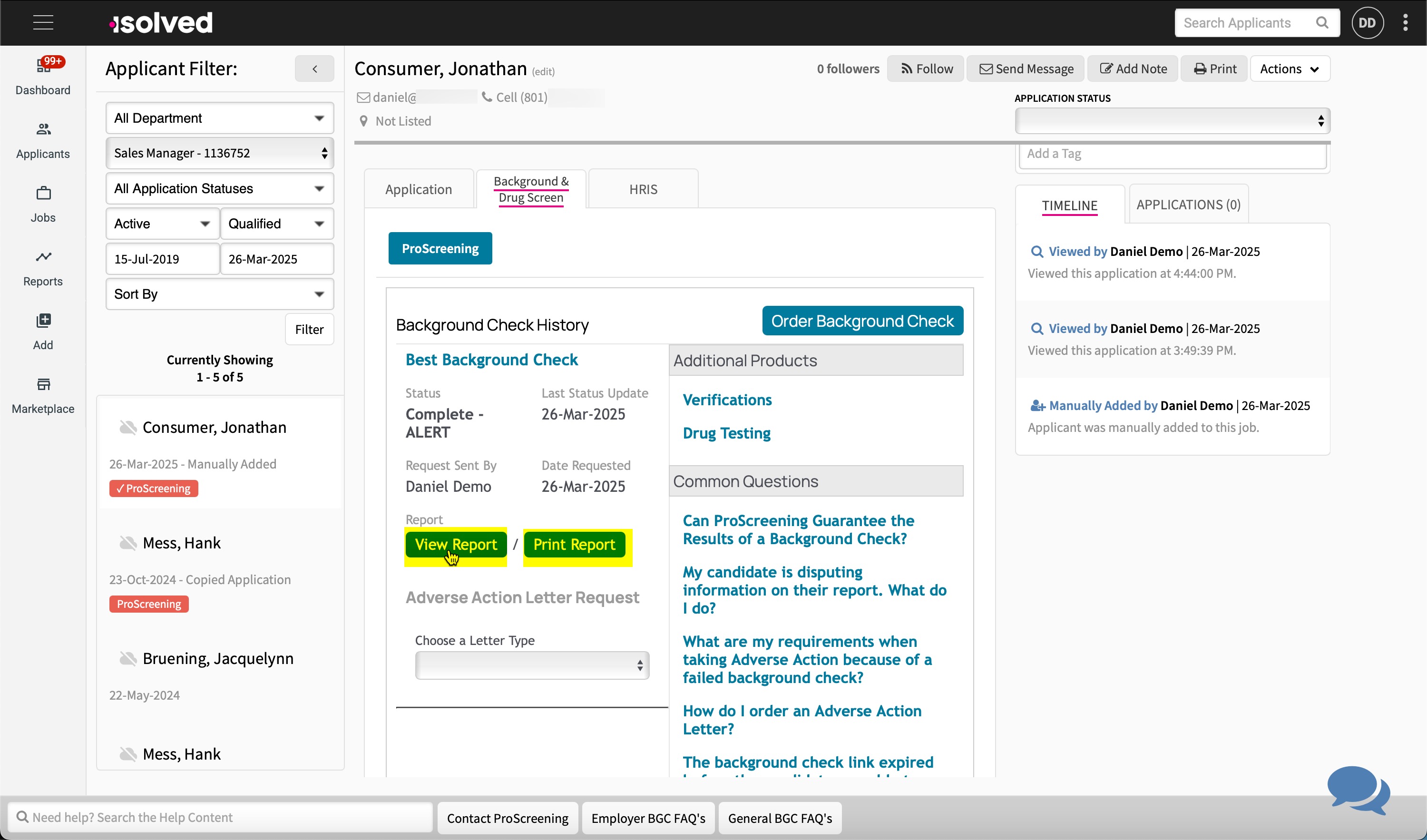Open Applicants in the sidebar
Screen dimensions: 1427x840
tap(43, 141)
